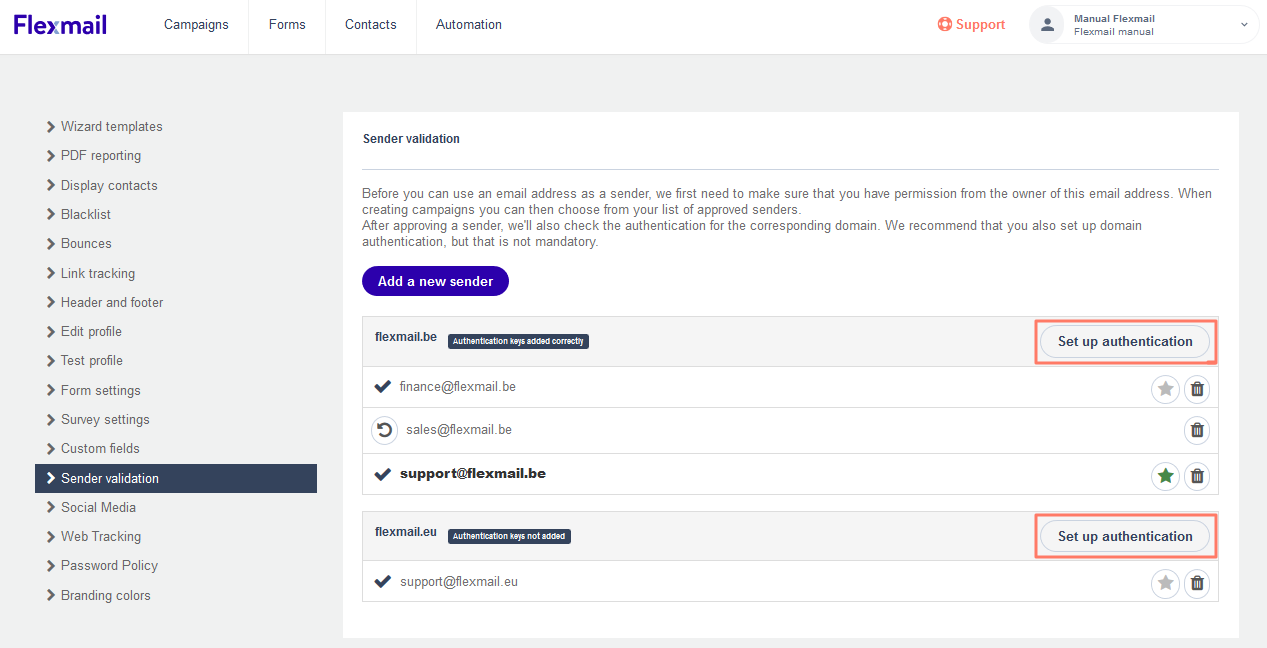
Task: Mark finance@flexmail.be as default sender star
Action: click(1165, 388)
